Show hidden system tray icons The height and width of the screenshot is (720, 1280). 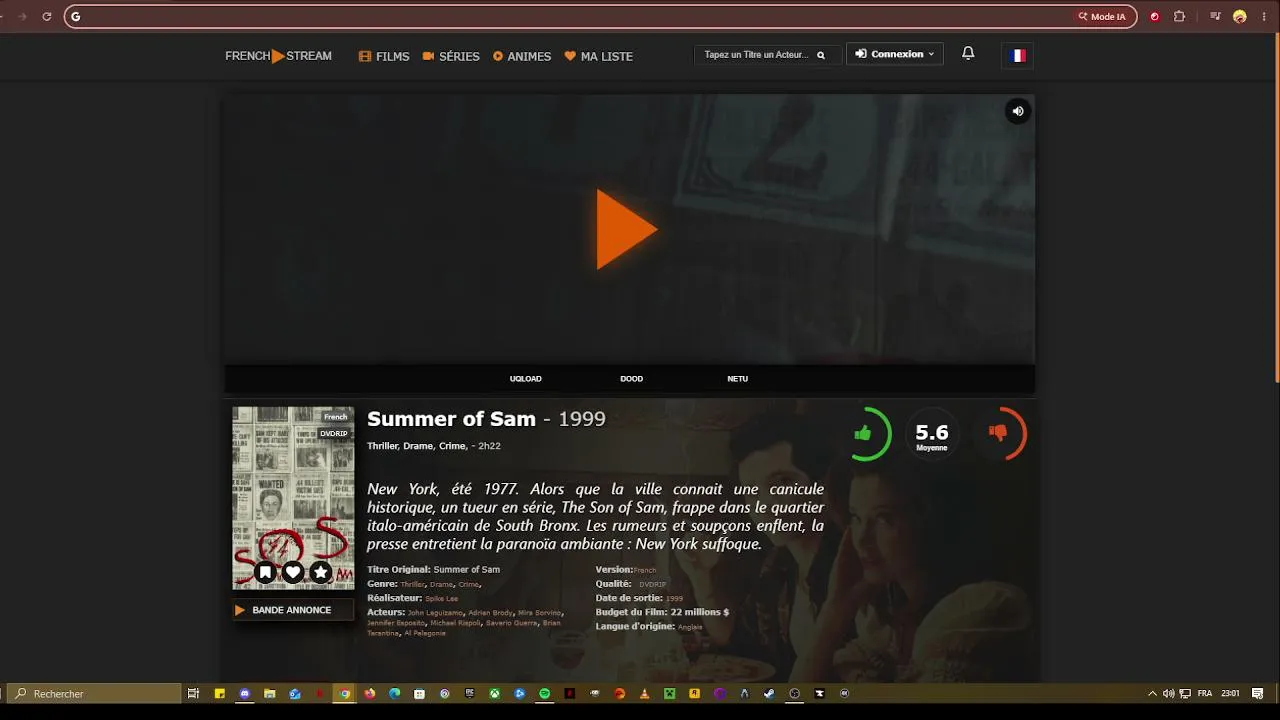click(1153, 693)
